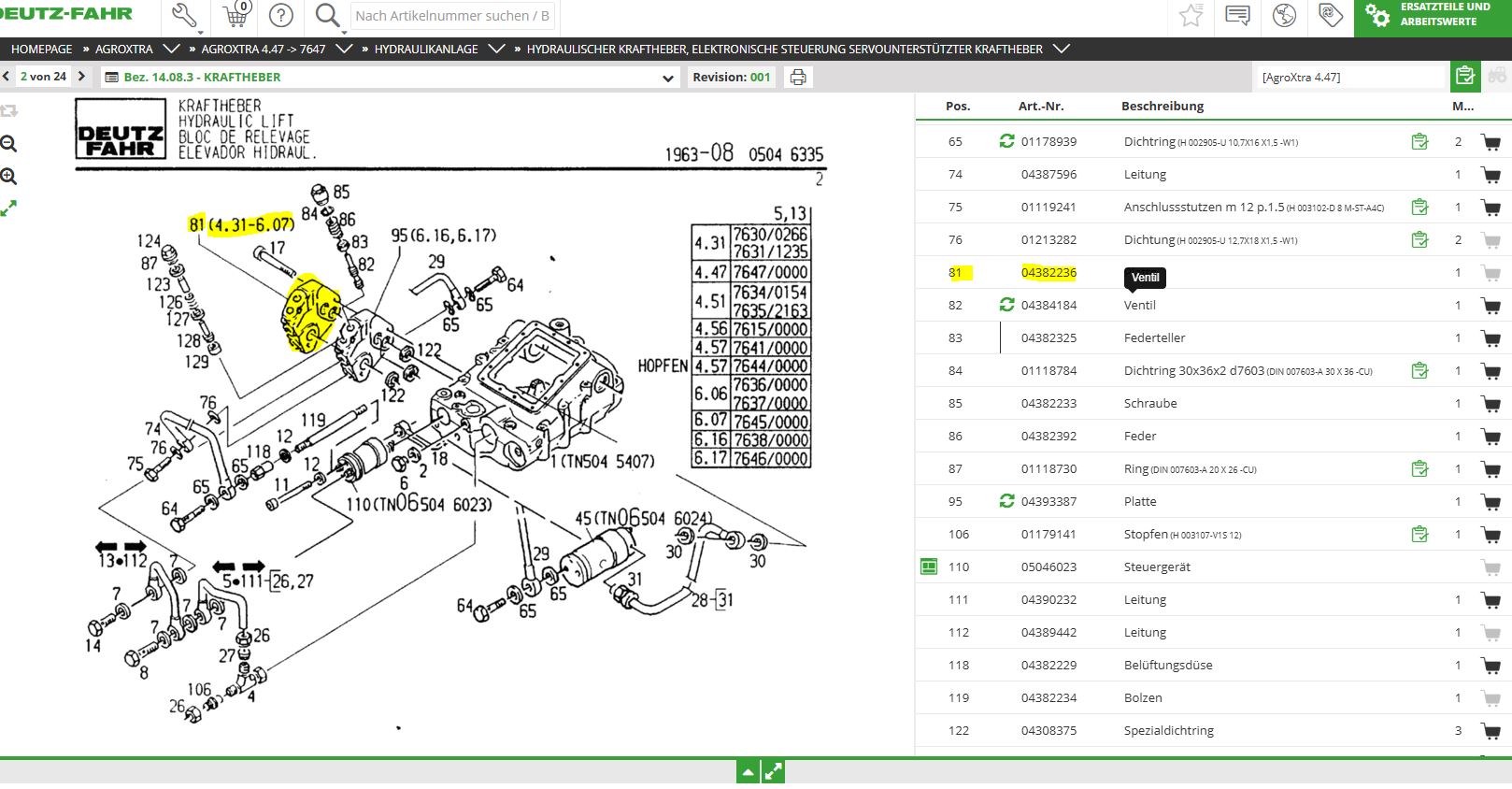Open Ersatzteile und Arbeitswerte tab
The height and width of the screenshot is (789, 1512).
pyautogui.click(x=1433, y=16)
